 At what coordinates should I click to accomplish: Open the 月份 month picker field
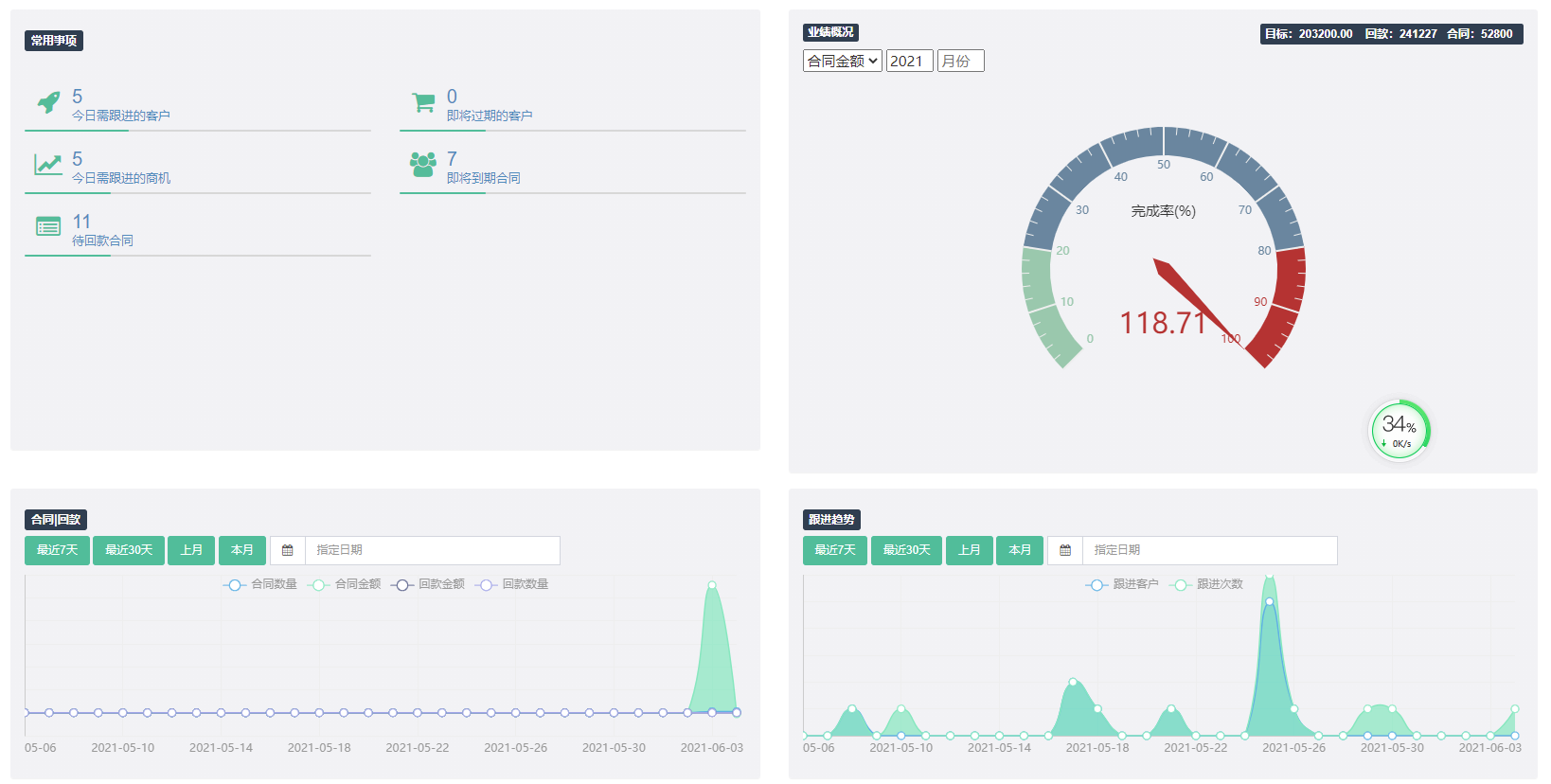(x=960, y=61)
